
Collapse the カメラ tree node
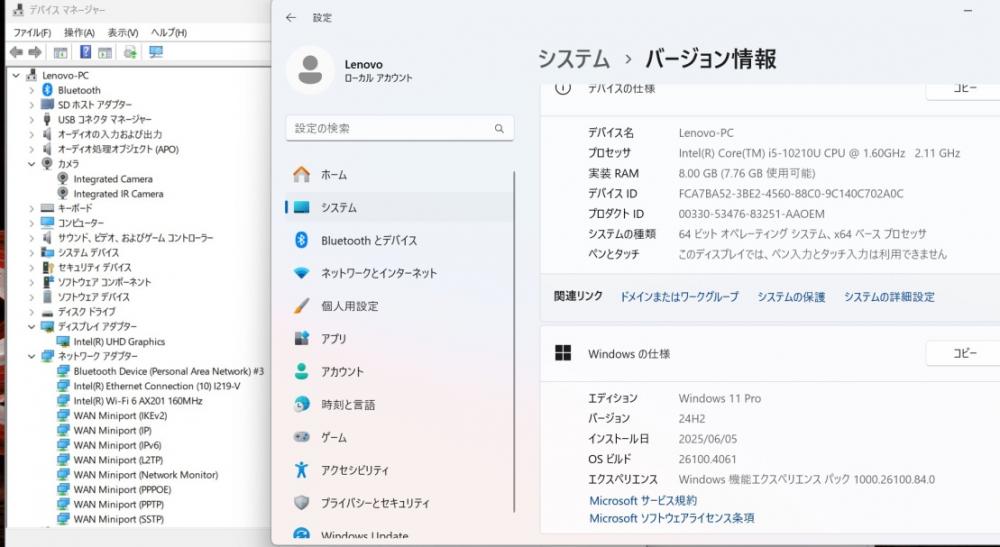point(31,164)
